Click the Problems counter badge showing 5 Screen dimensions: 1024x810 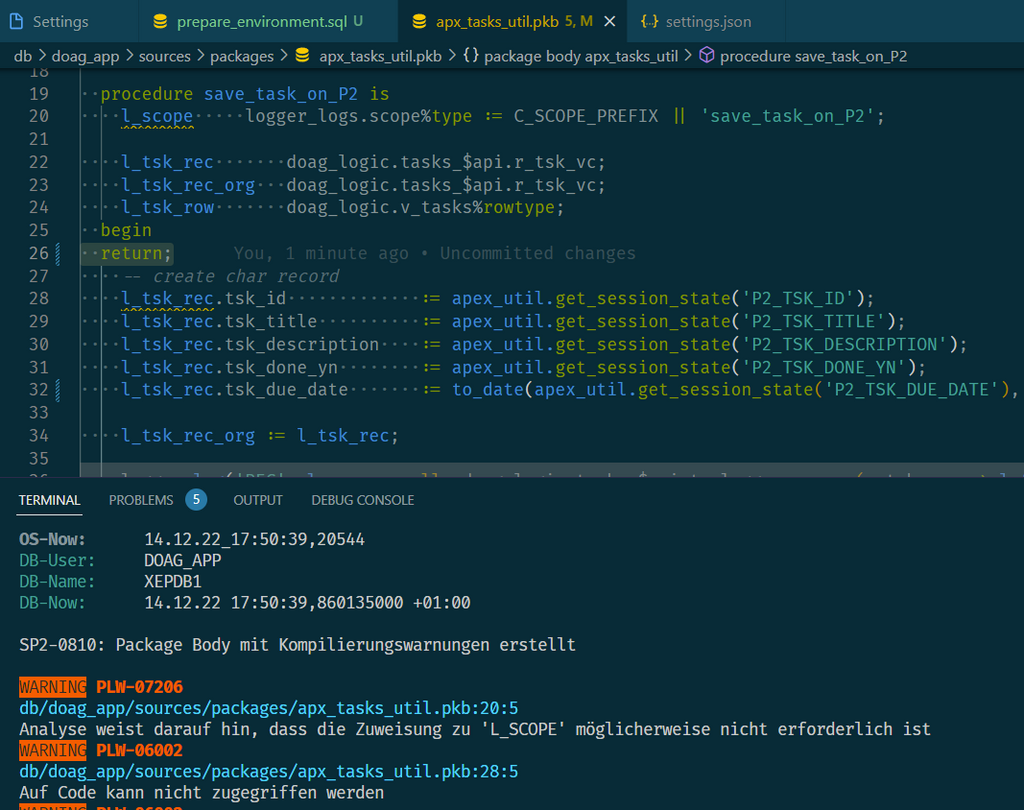[x=196, y=499]
